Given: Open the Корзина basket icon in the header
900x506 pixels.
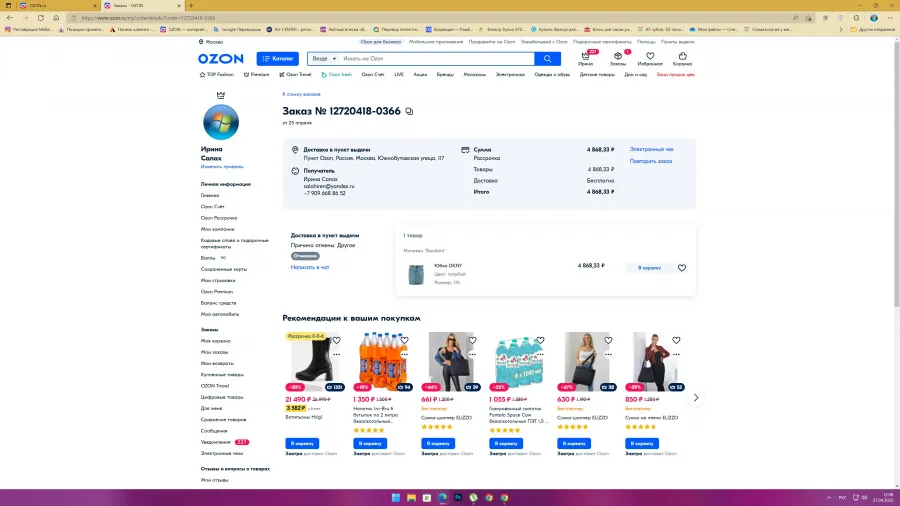Looking at the screenshot, I should click(682, 58).
